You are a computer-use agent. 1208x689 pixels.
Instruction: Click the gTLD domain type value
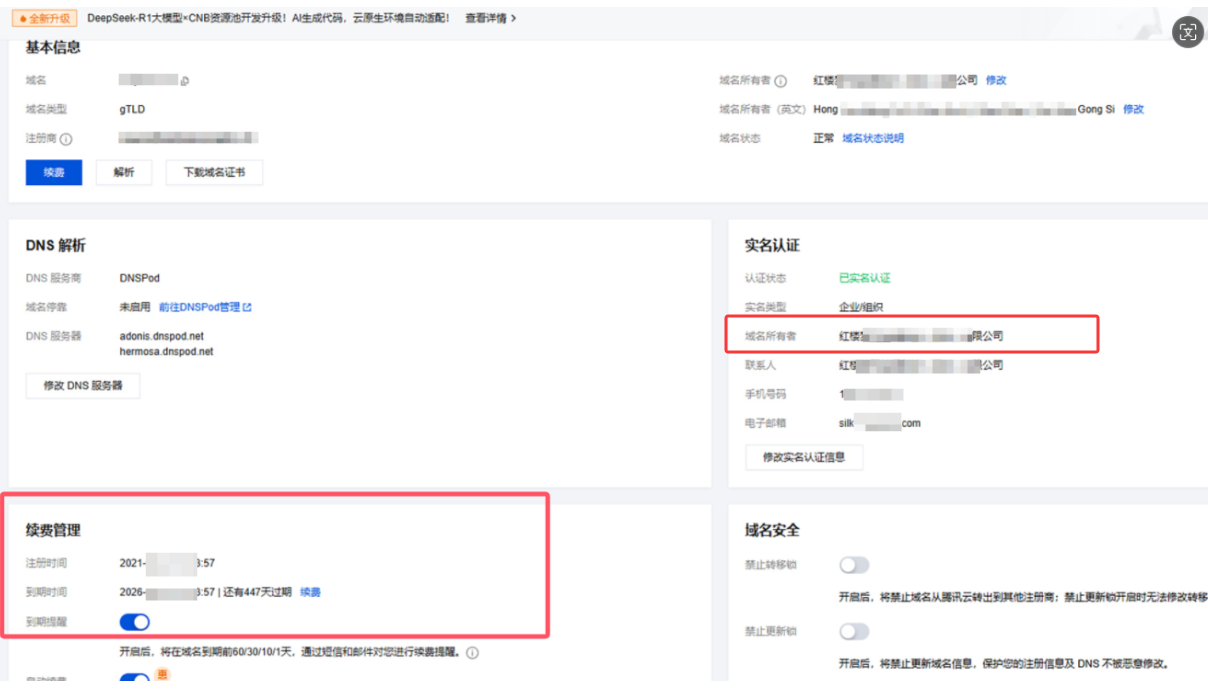[132, 109]
